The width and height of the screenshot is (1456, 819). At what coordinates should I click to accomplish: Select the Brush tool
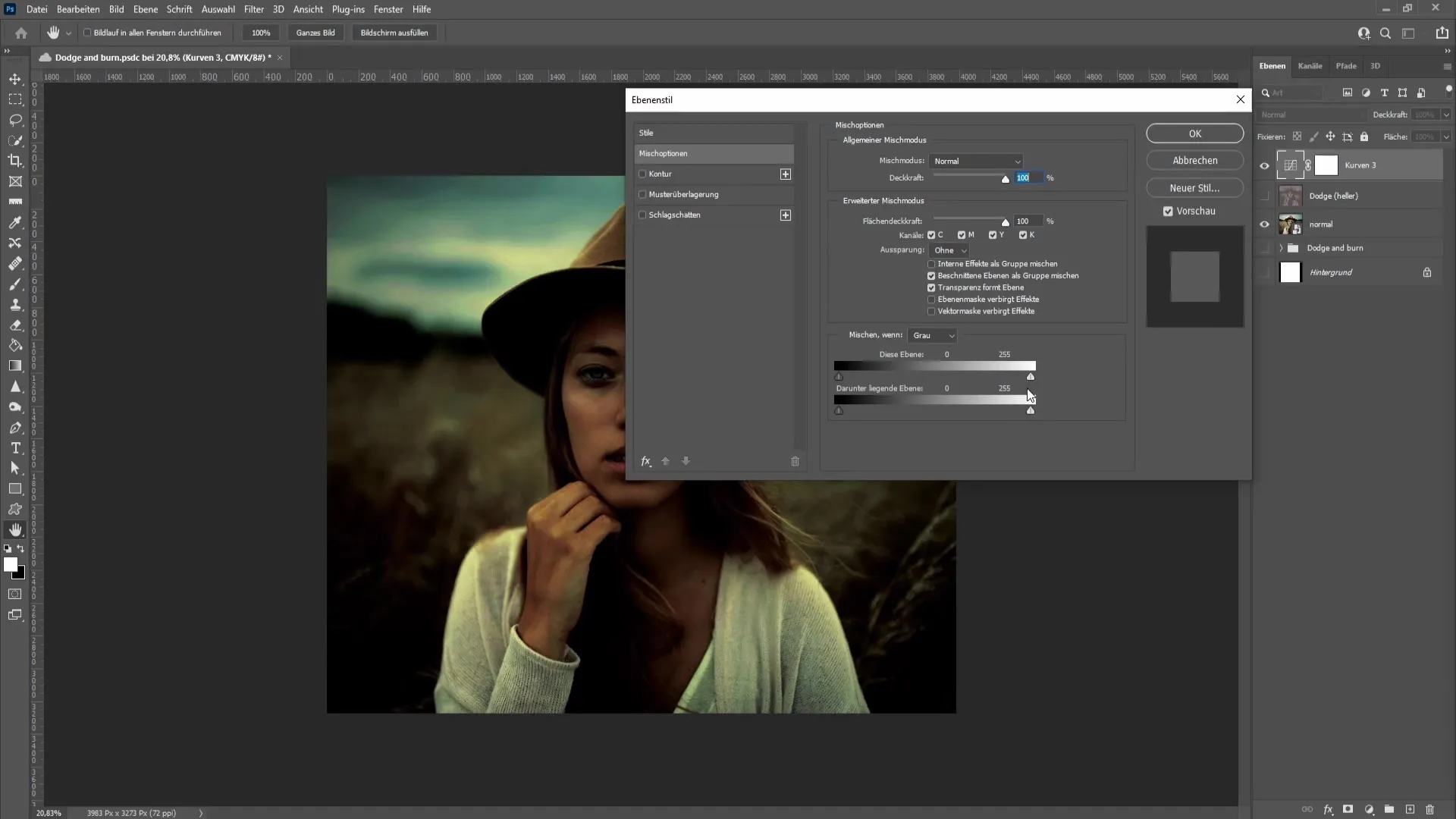click(15, 283)
